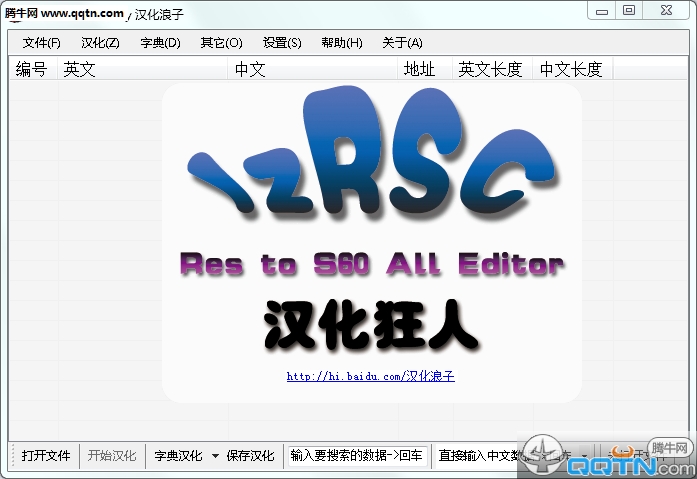Expand the 字典汉化 dropdown arrow
The width and height of the screenshot is (697, 479).
click(x=215, y=456)
